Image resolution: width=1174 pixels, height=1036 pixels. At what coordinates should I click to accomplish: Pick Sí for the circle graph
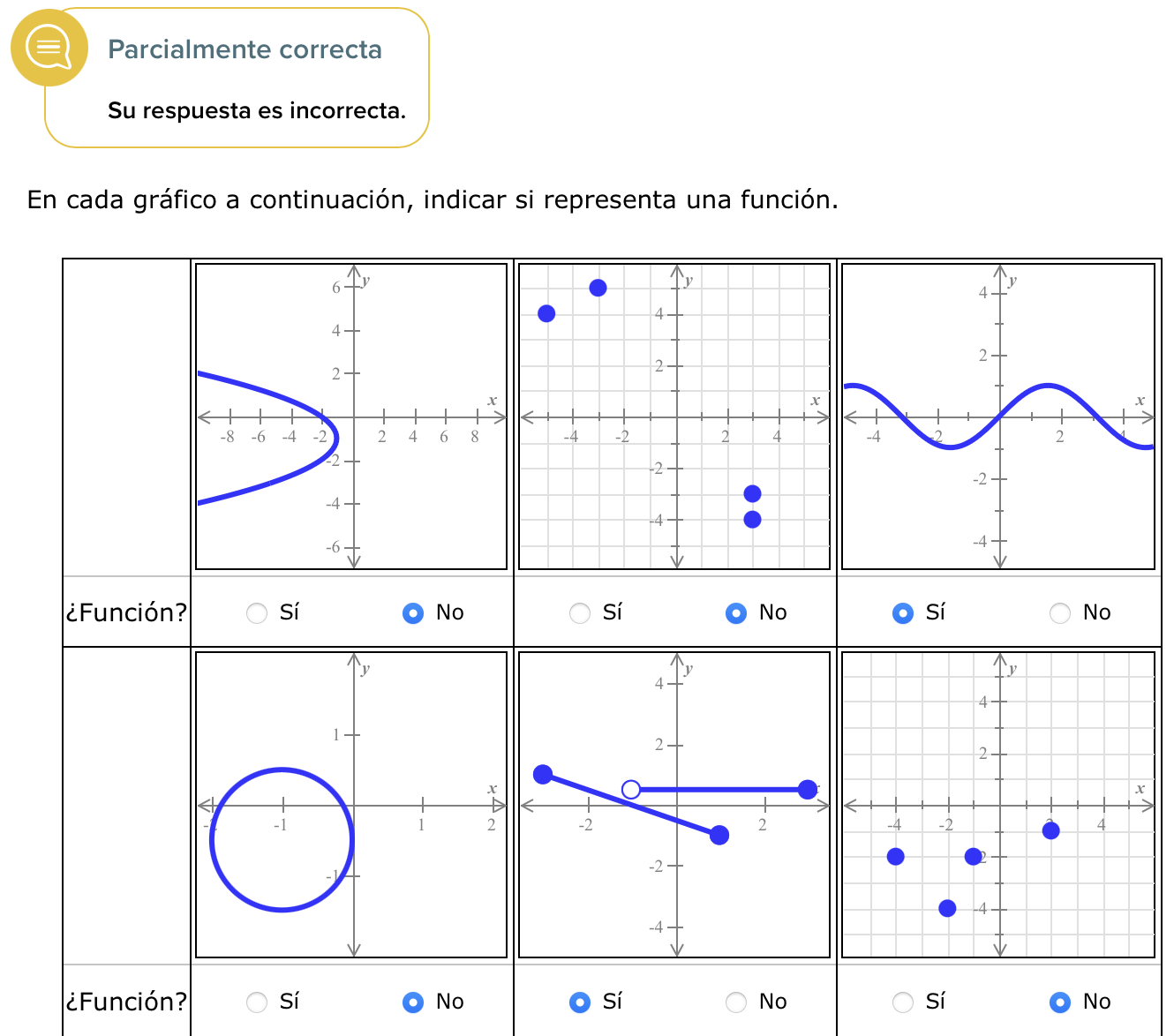(x=257, y=1002)
